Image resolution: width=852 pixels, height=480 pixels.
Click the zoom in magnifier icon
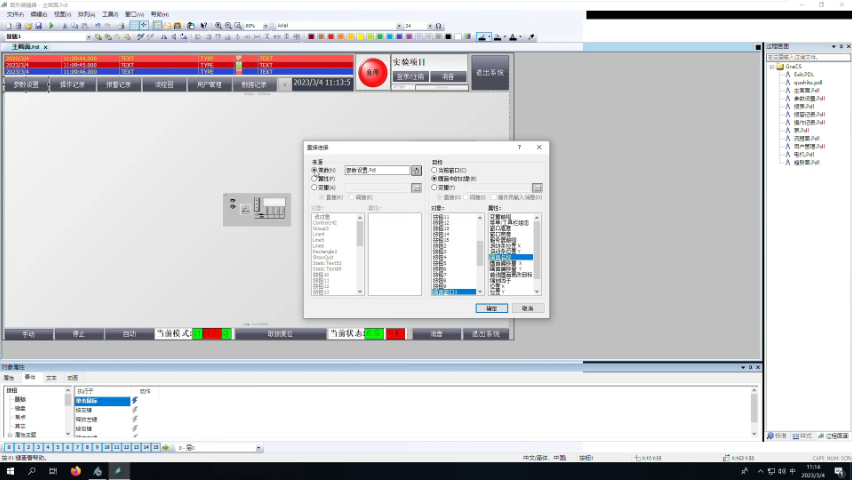click(x=219, y=25)
